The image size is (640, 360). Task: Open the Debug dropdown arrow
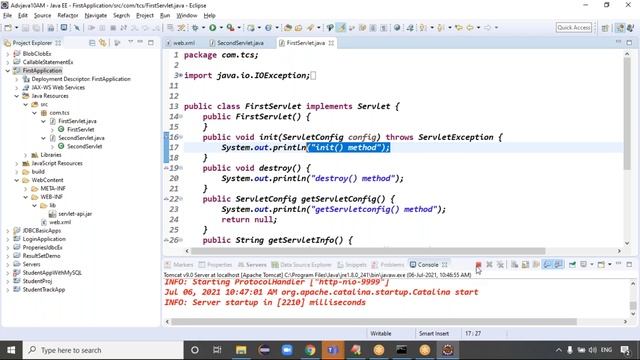click(x=203, y=28)
